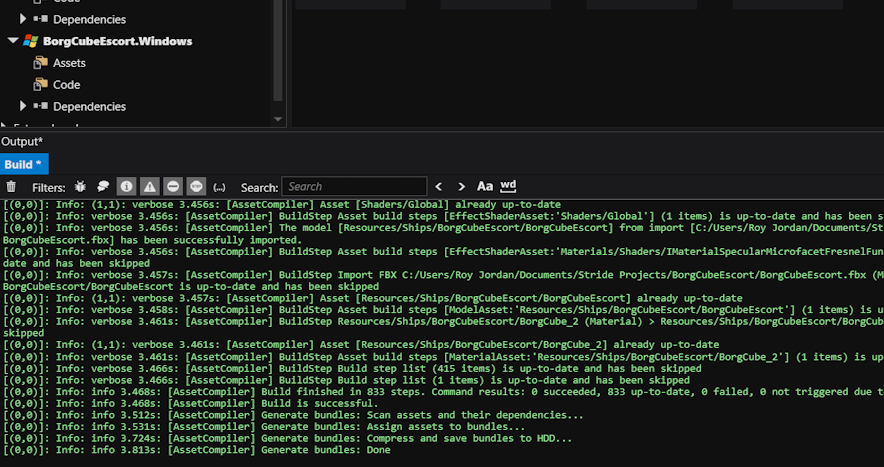The image size is (884, 467).
Task: Toggle the verbose messages filter (speech bubbles)
Action: 103,187
